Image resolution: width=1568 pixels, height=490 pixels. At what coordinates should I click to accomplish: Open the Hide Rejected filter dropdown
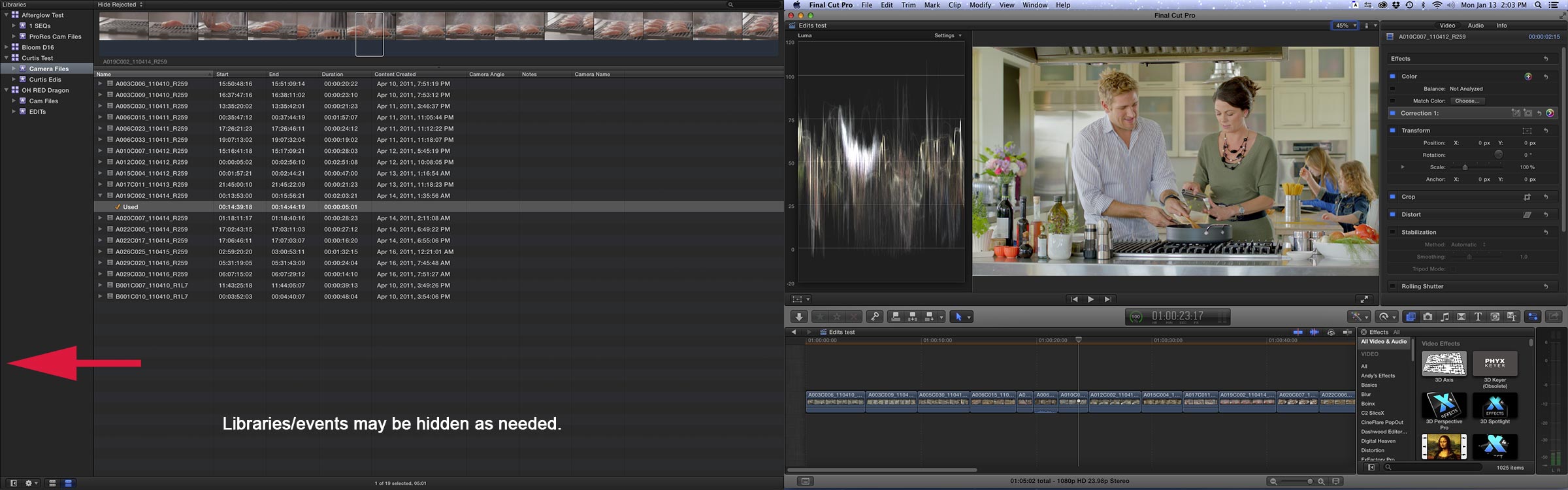click(x=120, y=5)
